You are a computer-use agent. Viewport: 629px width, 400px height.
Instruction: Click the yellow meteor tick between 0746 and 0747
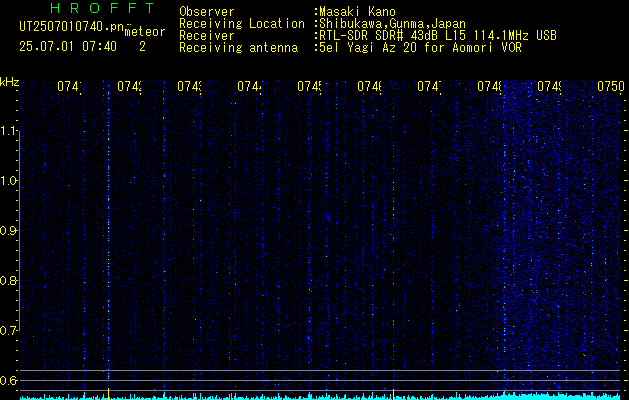click(x=394, y=393)
